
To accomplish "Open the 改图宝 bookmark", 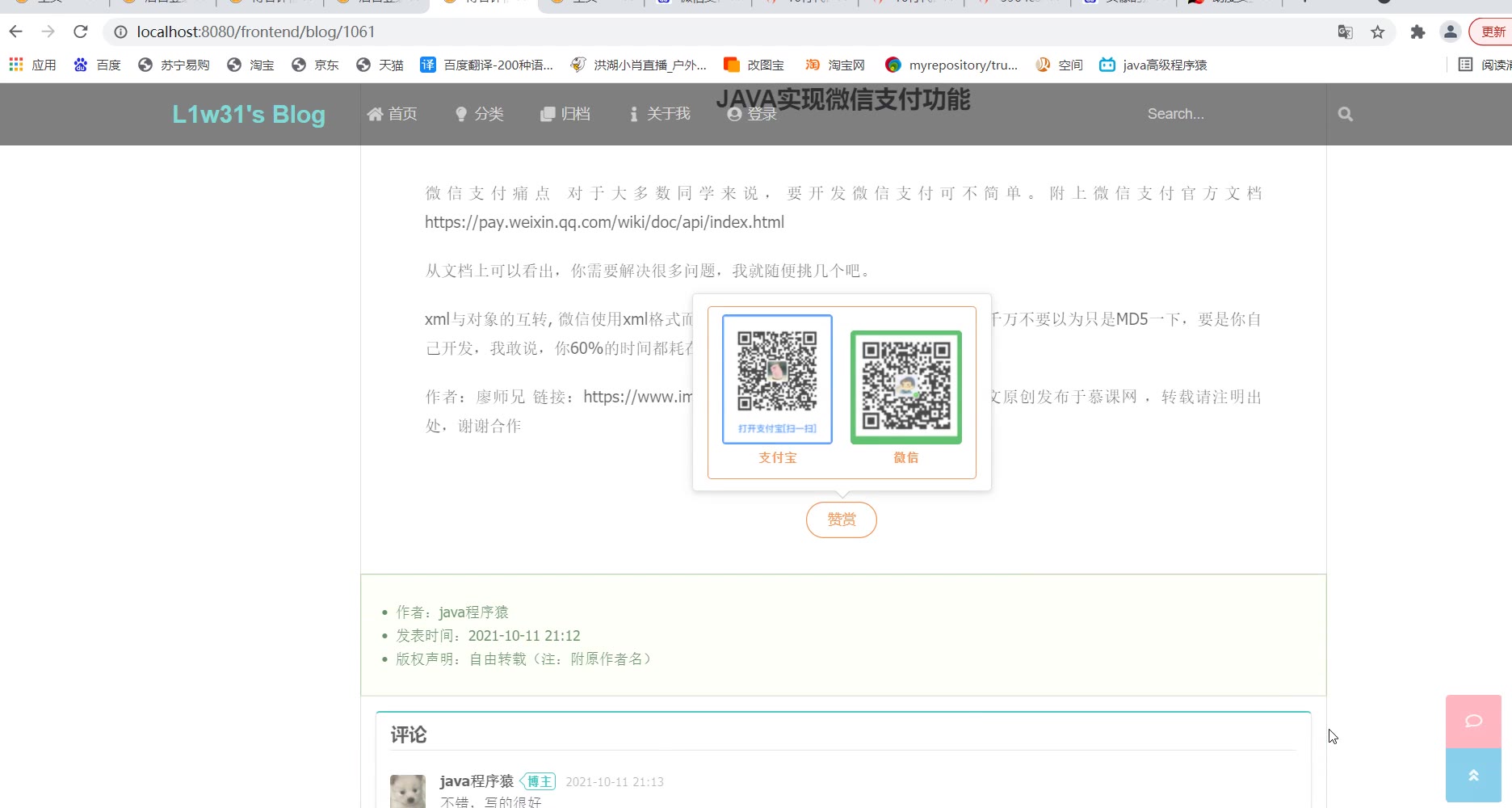I will (x=754, y=65).
